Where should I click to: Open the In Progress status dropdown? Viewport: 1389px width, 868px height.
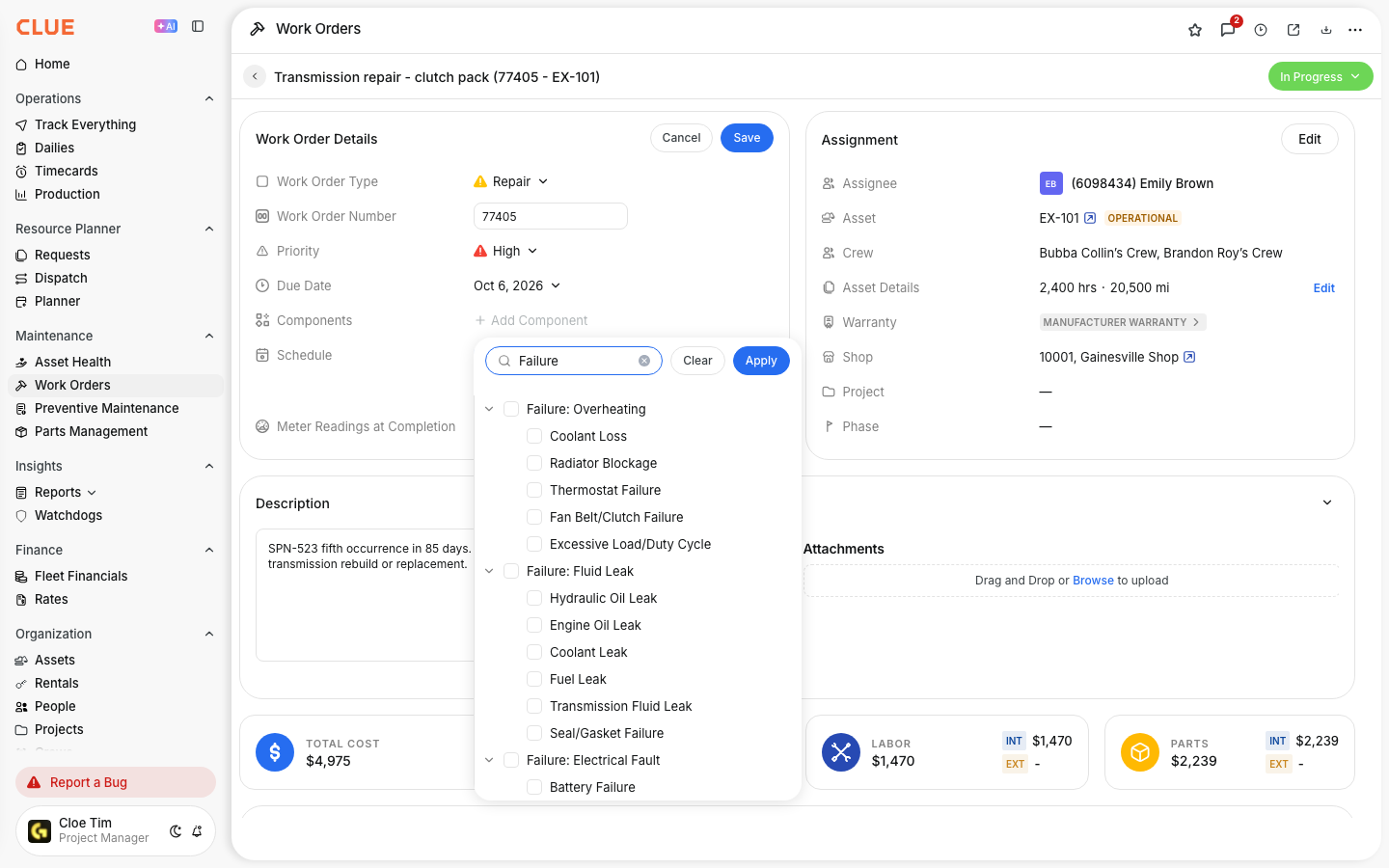click(x=1321, y=76)
